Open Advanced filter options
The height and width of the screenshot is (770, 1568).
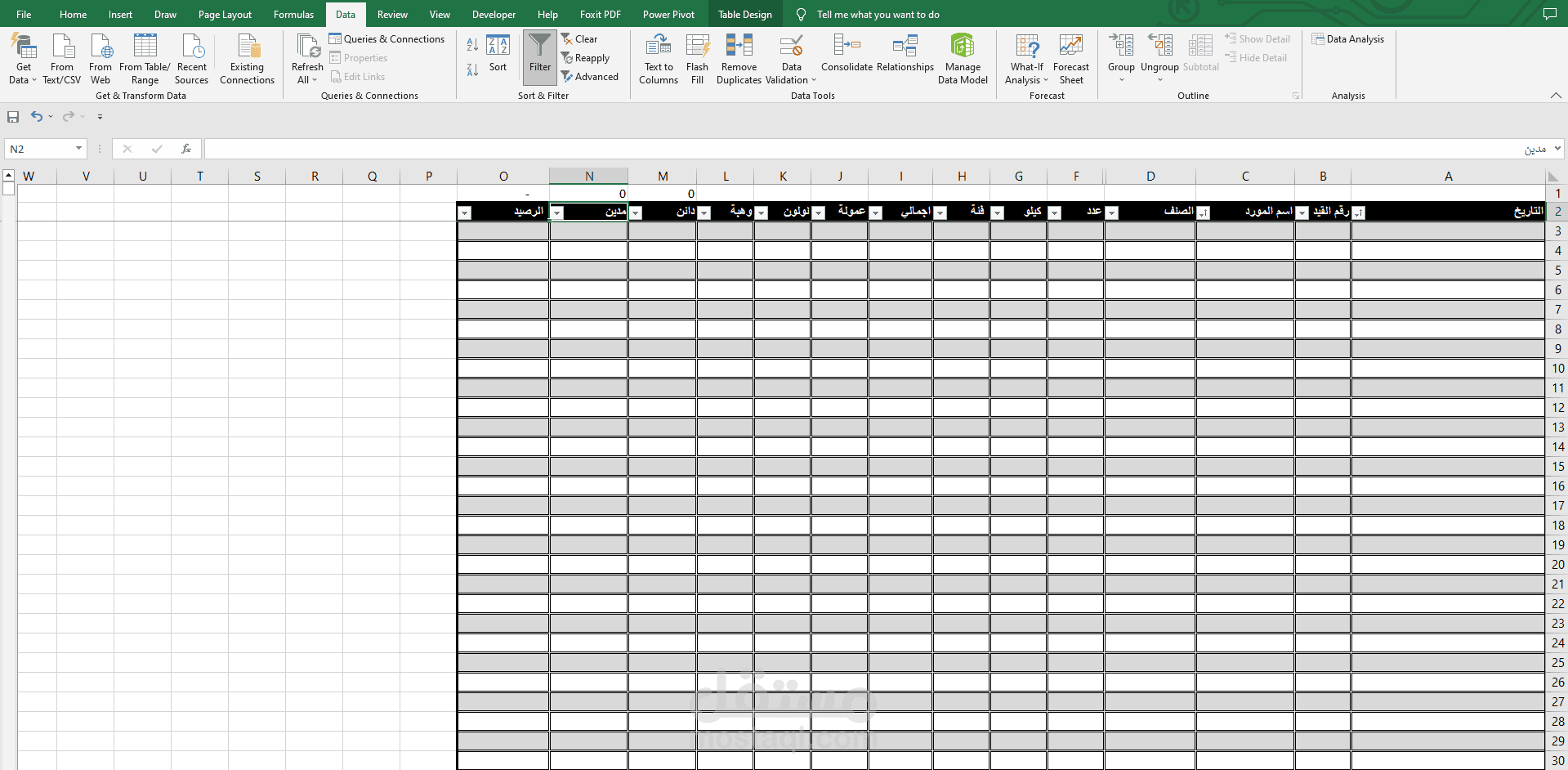pyautogui.click(x=589, y=77)
